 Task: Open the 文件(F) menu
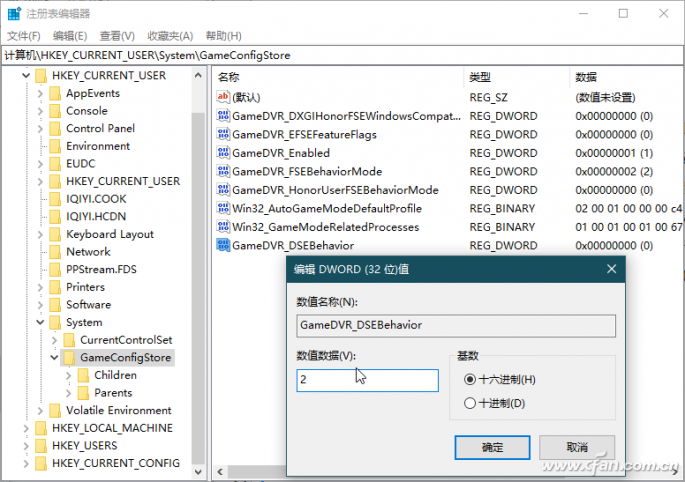coord(24,36)
